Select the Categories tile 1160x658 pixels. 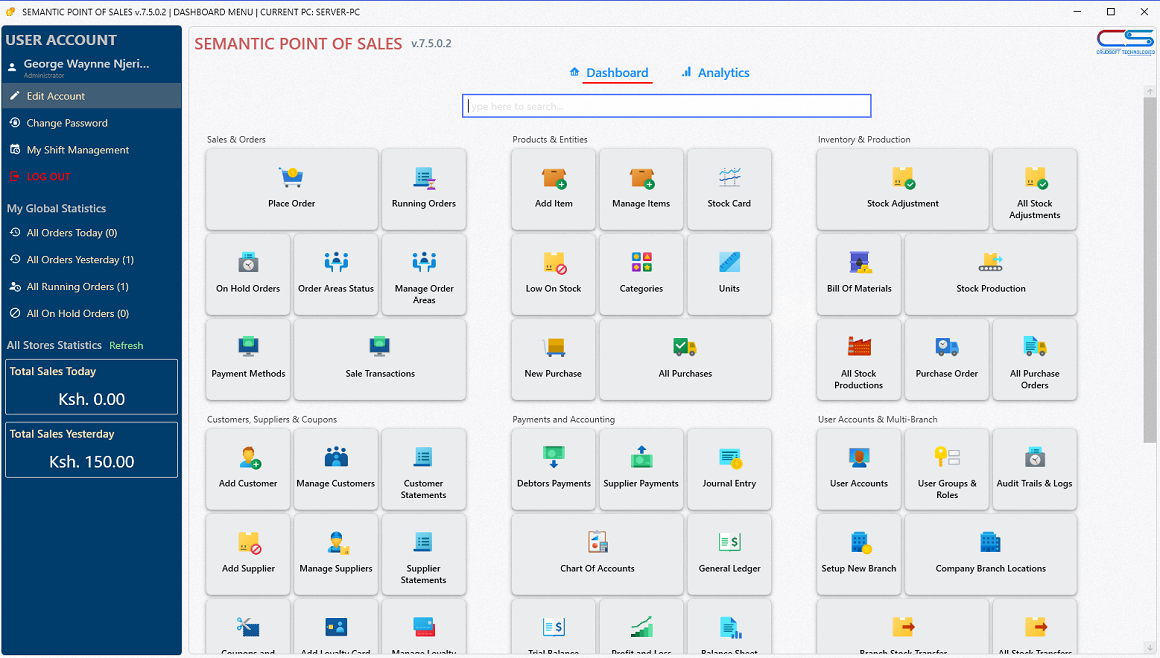(x=641, y=274)
